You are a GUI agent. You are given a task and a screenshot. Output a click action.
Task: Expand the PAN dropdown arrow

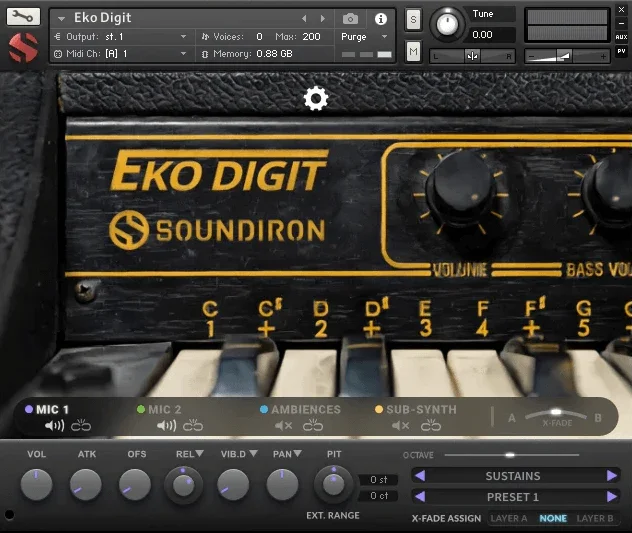click(x=297, y=454)
